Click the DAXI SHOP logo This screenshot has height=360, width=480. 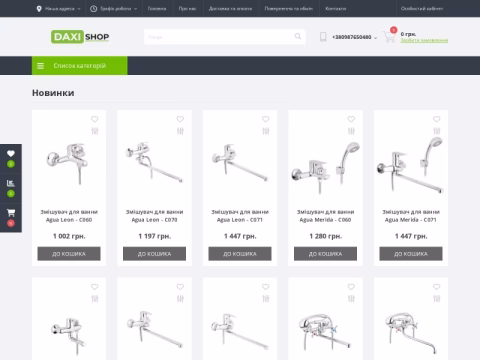click(x=80, y=37)
